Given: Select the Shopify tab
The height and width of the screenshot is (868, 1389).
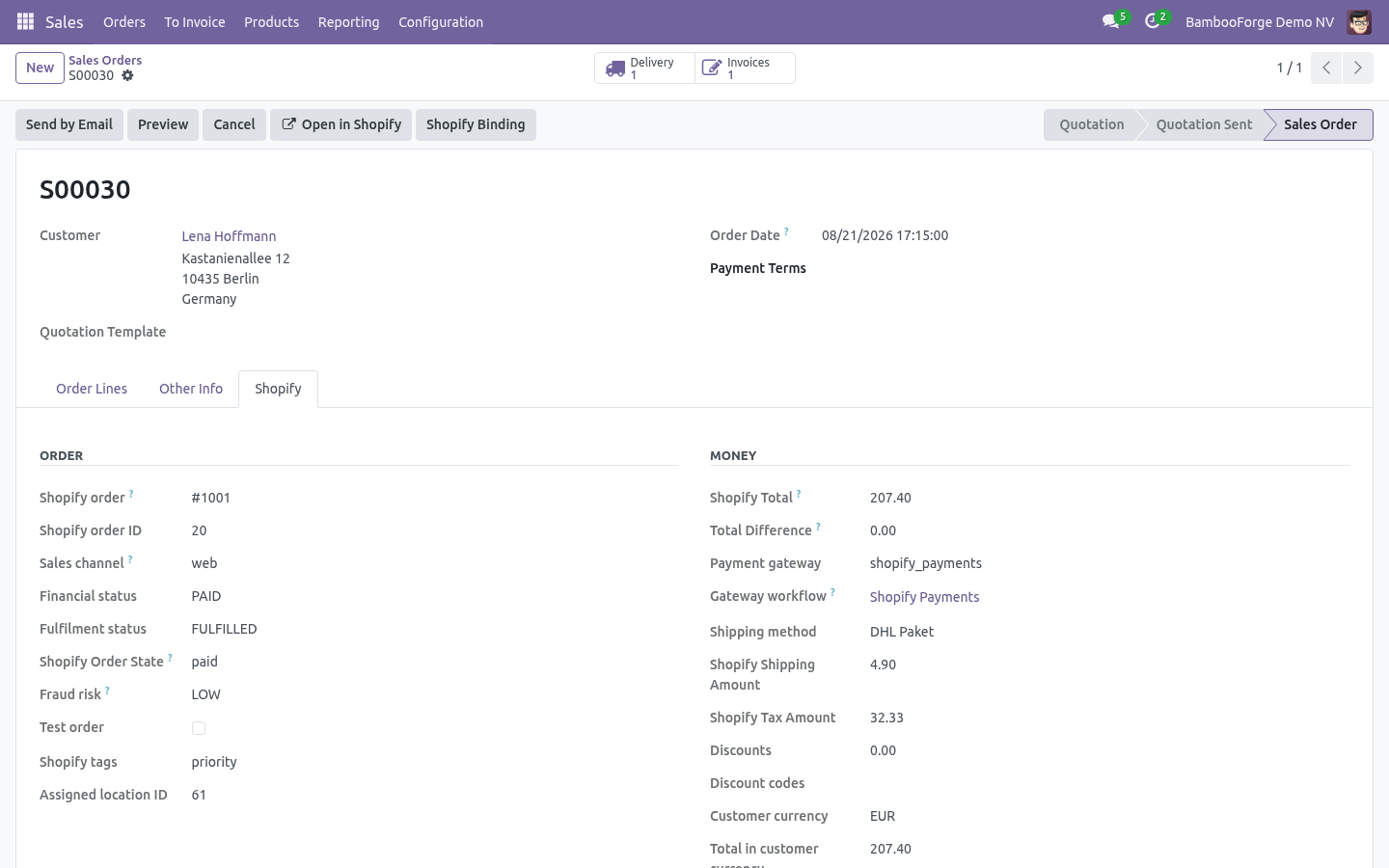Looking at the screenshot, I should (x=278, y=389).
